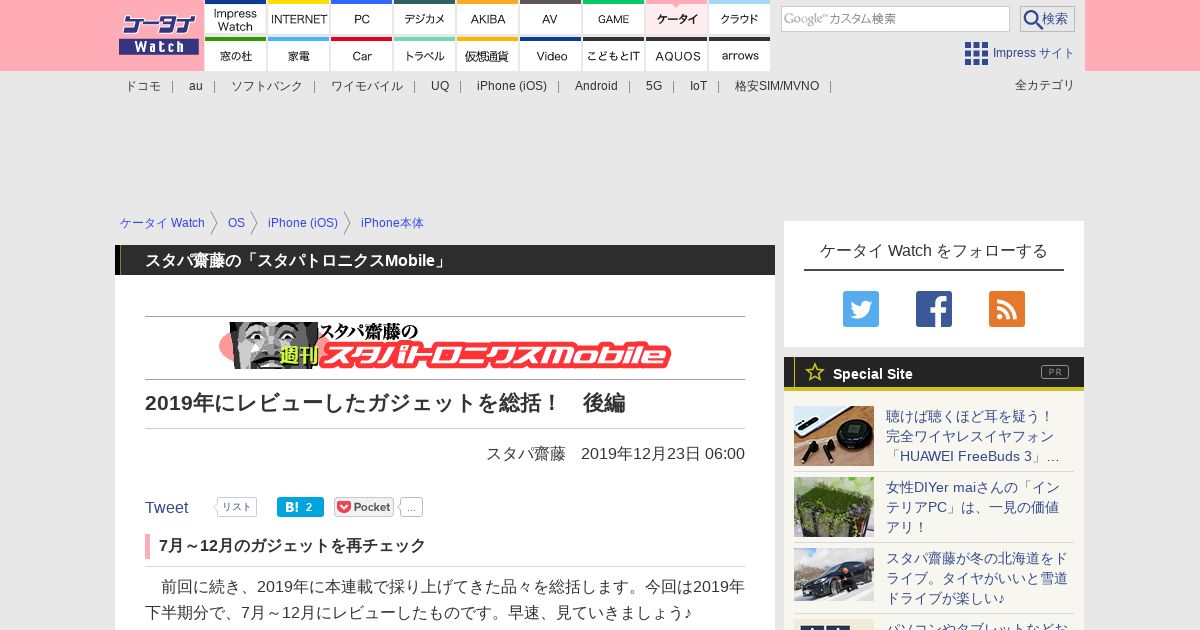Screen dimensions: 1200x630
Task: Open インテリアPC article thumbnail
Action: [x=834, y=507]
